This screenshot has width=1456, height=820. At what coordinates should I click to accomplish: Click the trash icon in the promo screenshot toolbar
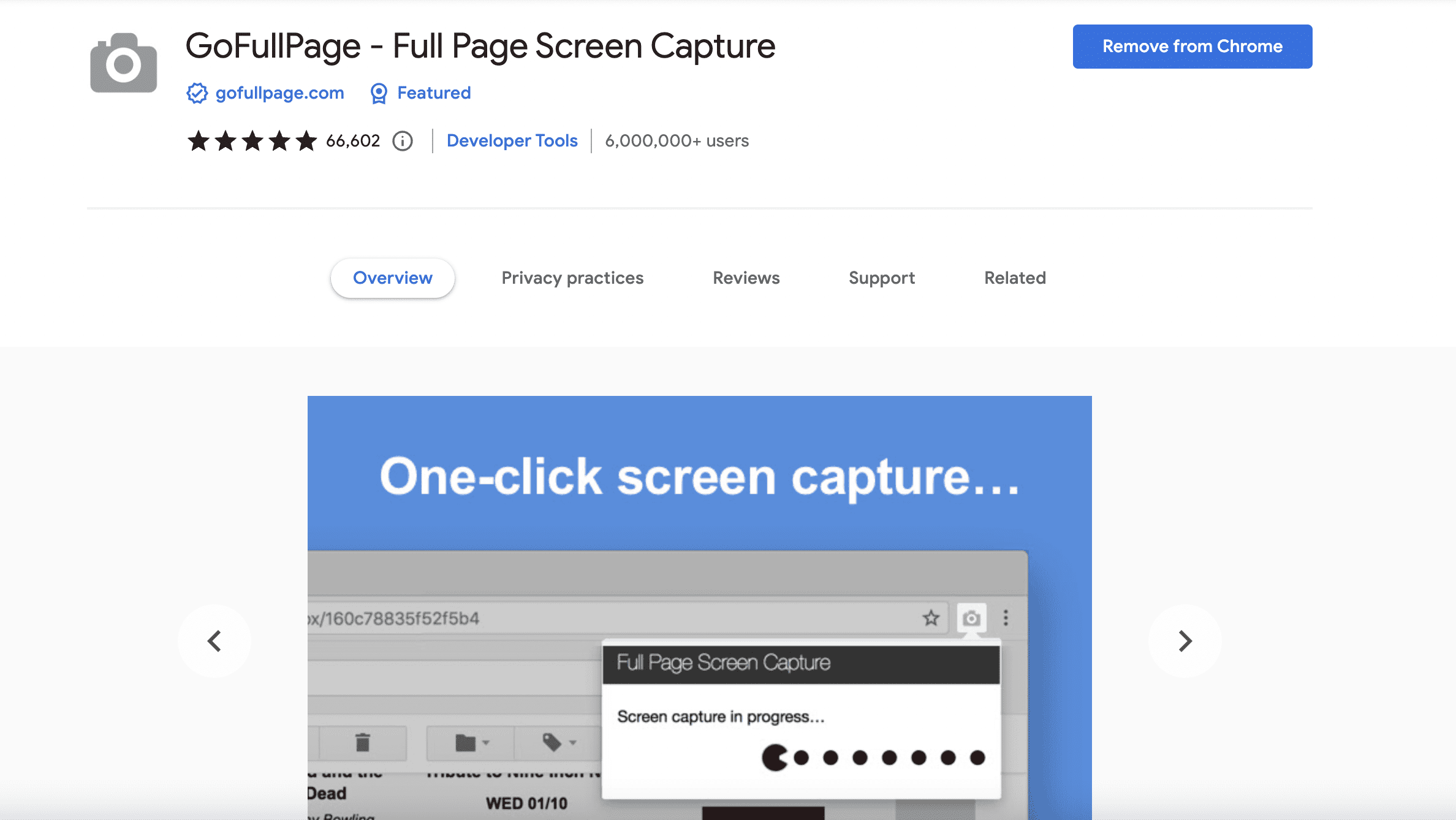(x=364, y=743)
